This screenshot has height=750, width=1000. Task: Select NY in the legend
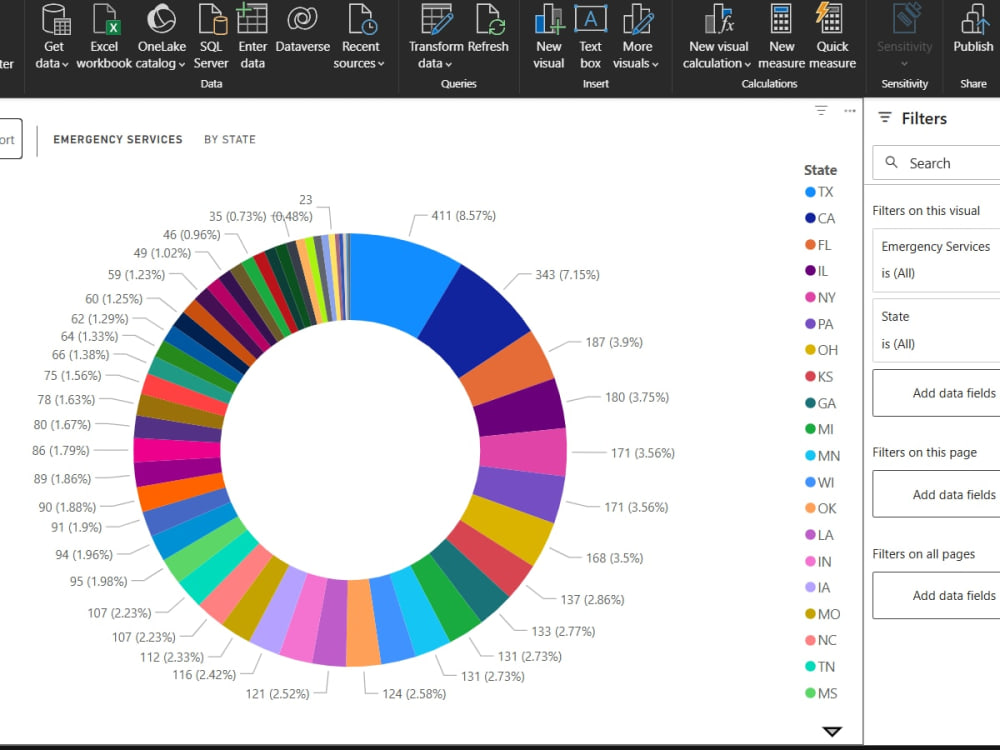[820, 297]
